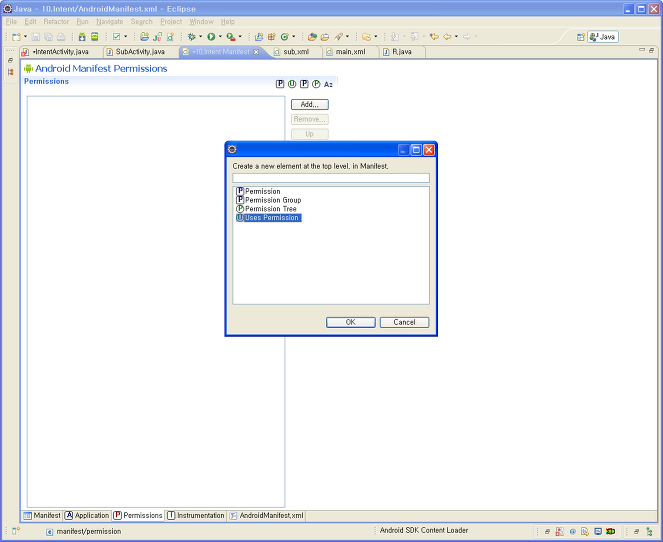Click the new Android XML file icon

[170, 37]
